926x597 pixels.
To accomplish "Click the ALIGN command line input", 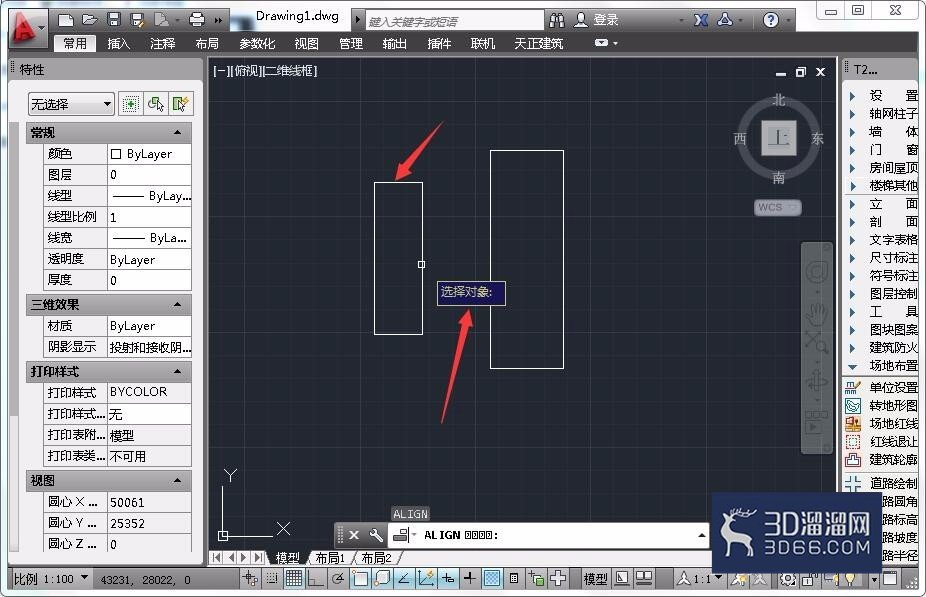I will pos(547,536).
